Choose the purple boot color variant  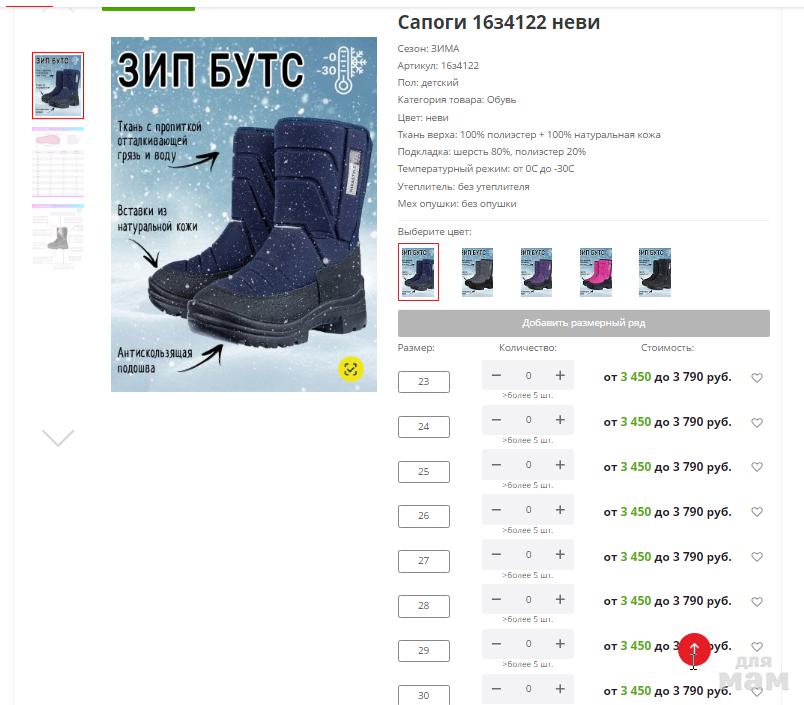pos(536,272)
